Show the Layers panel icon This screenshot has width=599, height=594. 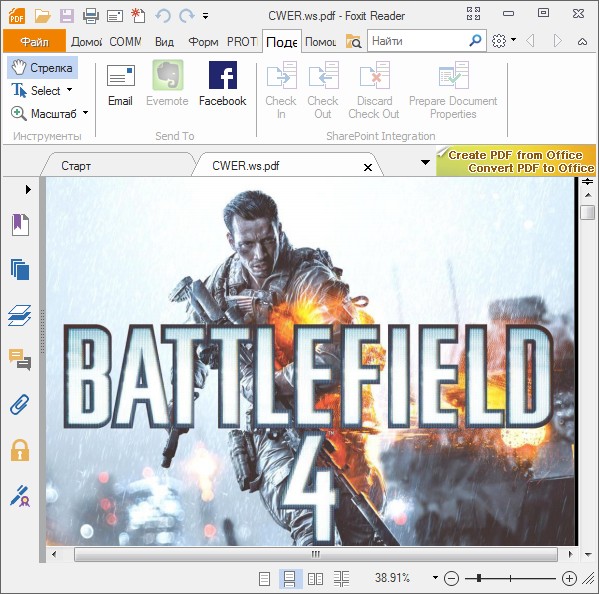[x=20, y=316]
